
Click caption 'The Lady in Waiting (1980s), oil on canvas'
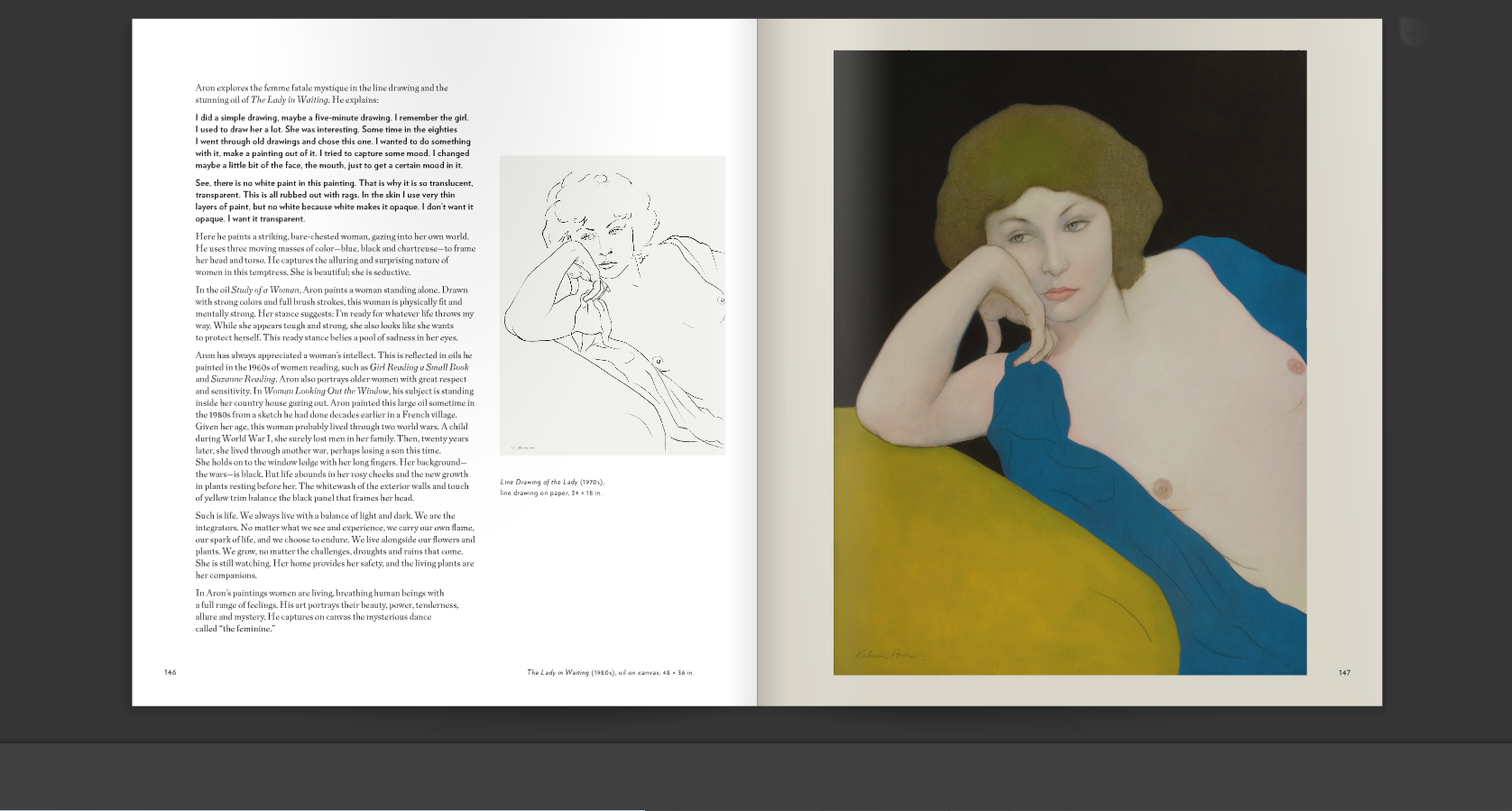tap(611, 672)
